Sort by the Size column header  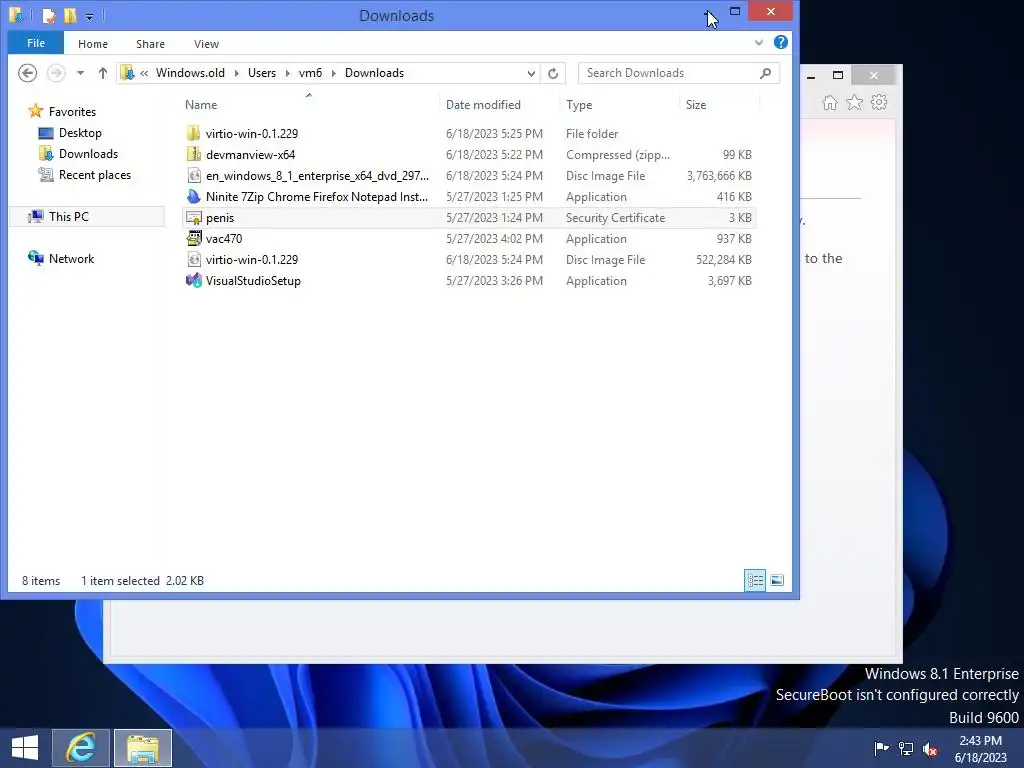click(x=696, y=104)
